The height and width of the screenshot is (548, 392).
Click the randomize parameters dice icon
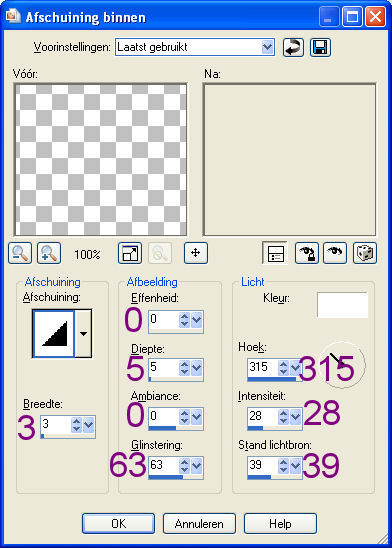coord(365,253)
